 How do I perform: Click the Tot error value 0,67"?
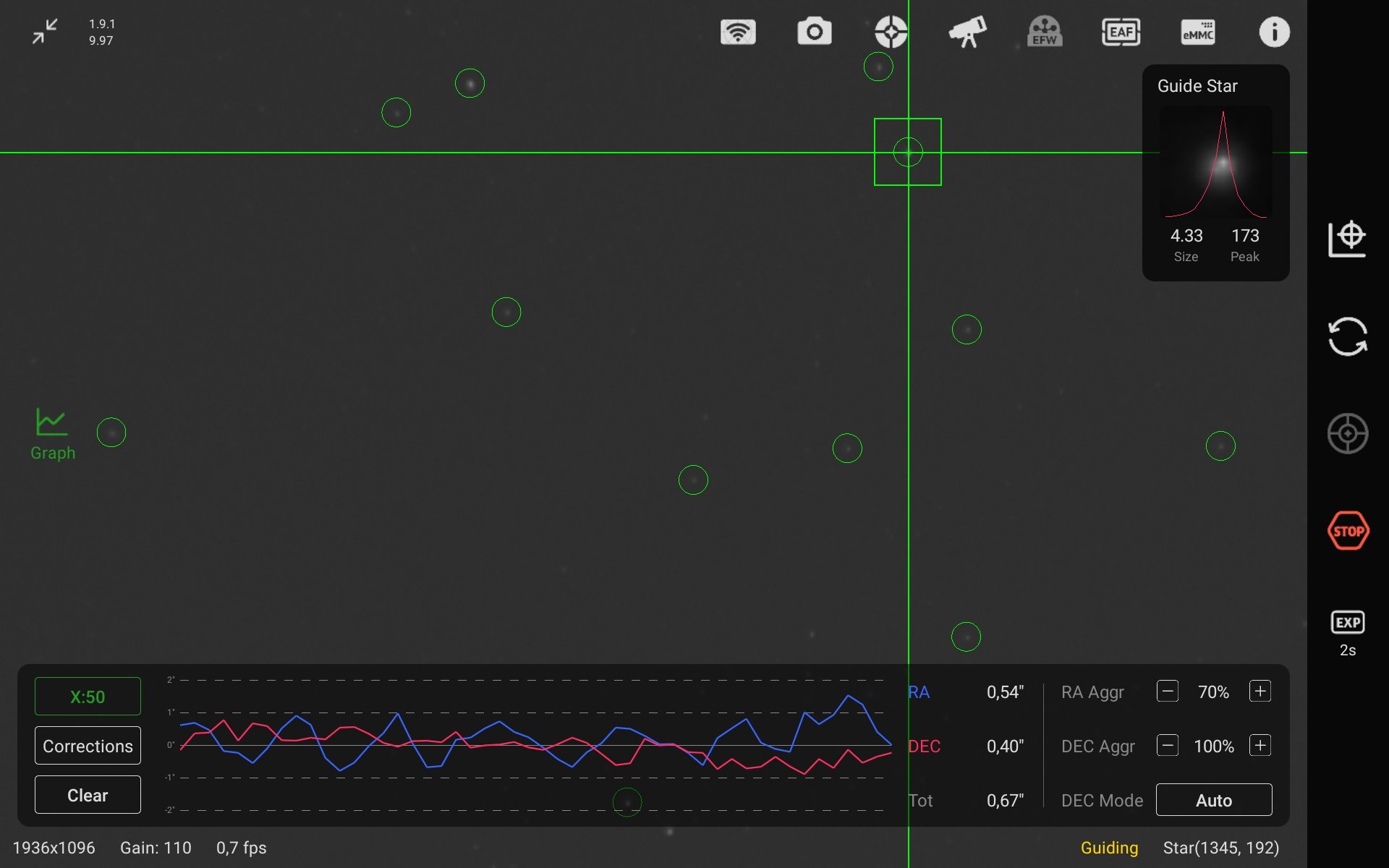[x=1005, y=801]
